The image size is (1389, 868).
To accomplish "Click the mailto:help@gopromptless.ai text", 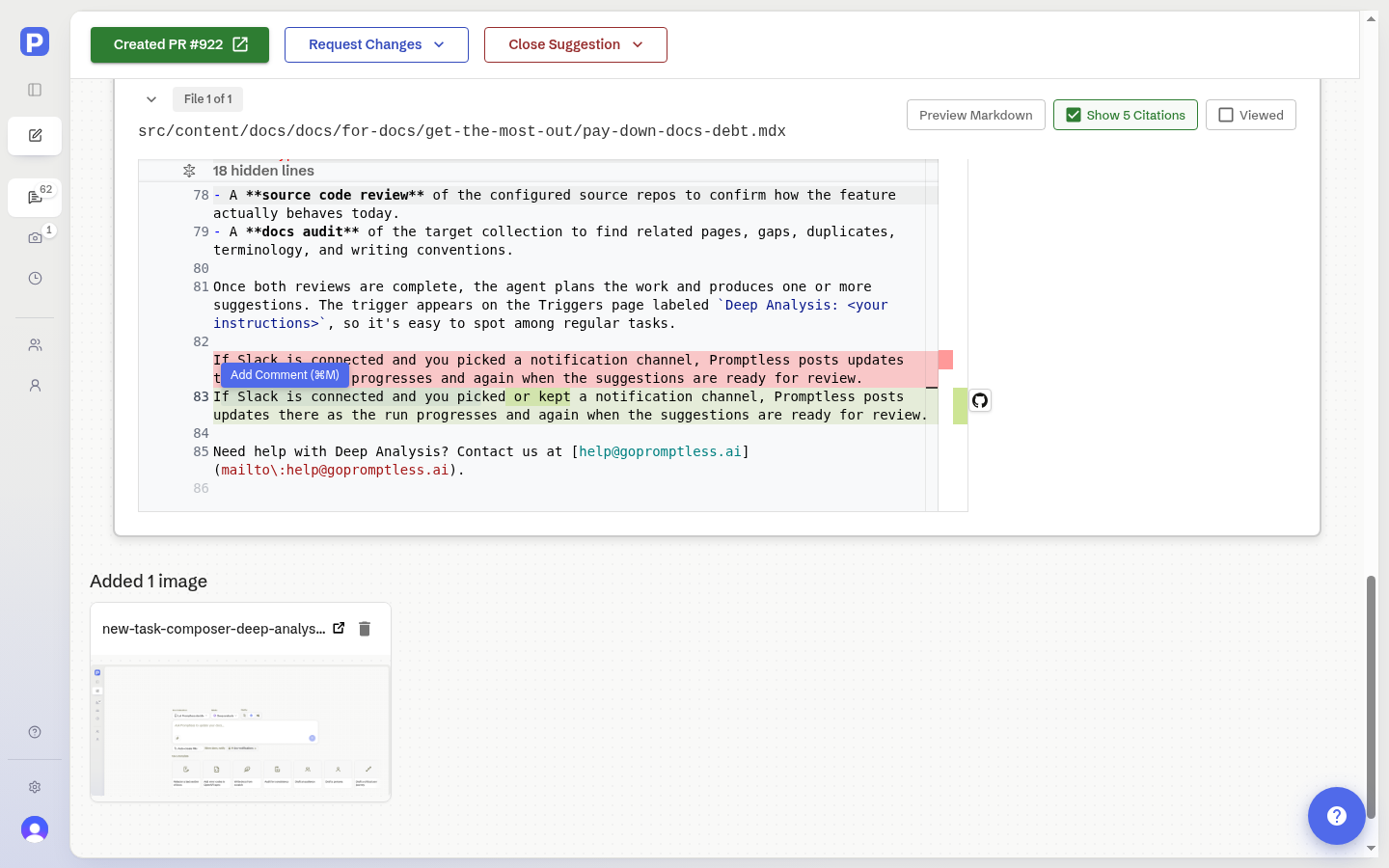I will pyautogui.click(x=335, y=470).
